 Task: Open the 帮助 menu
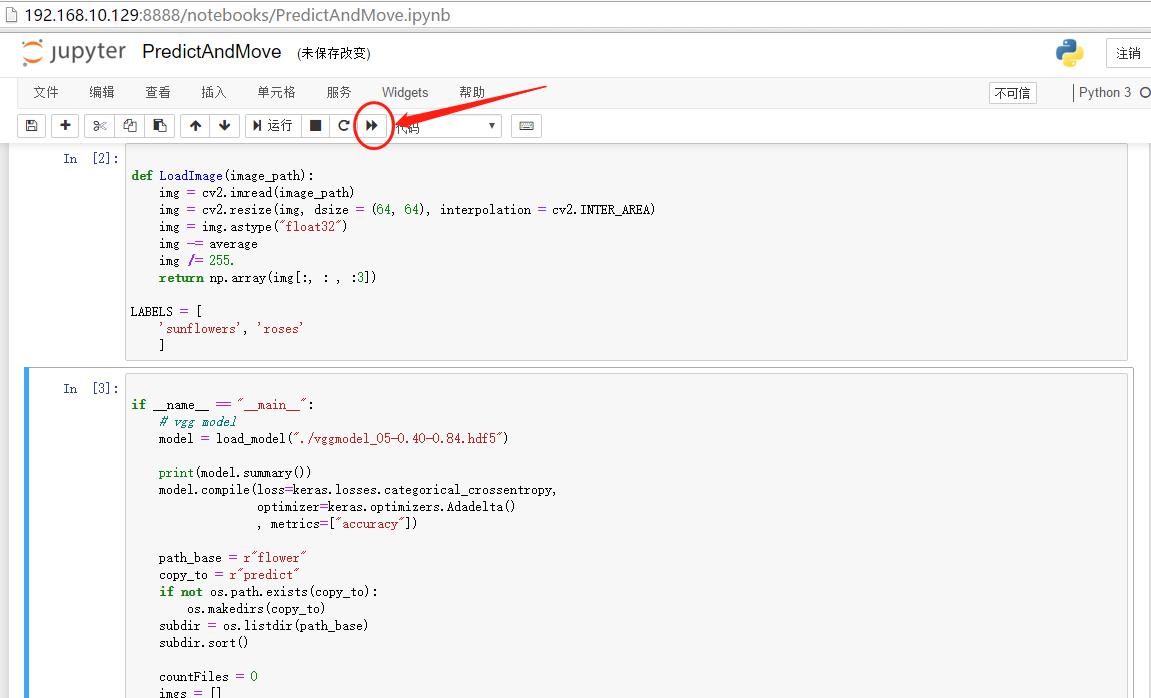(x=472, y=92)
